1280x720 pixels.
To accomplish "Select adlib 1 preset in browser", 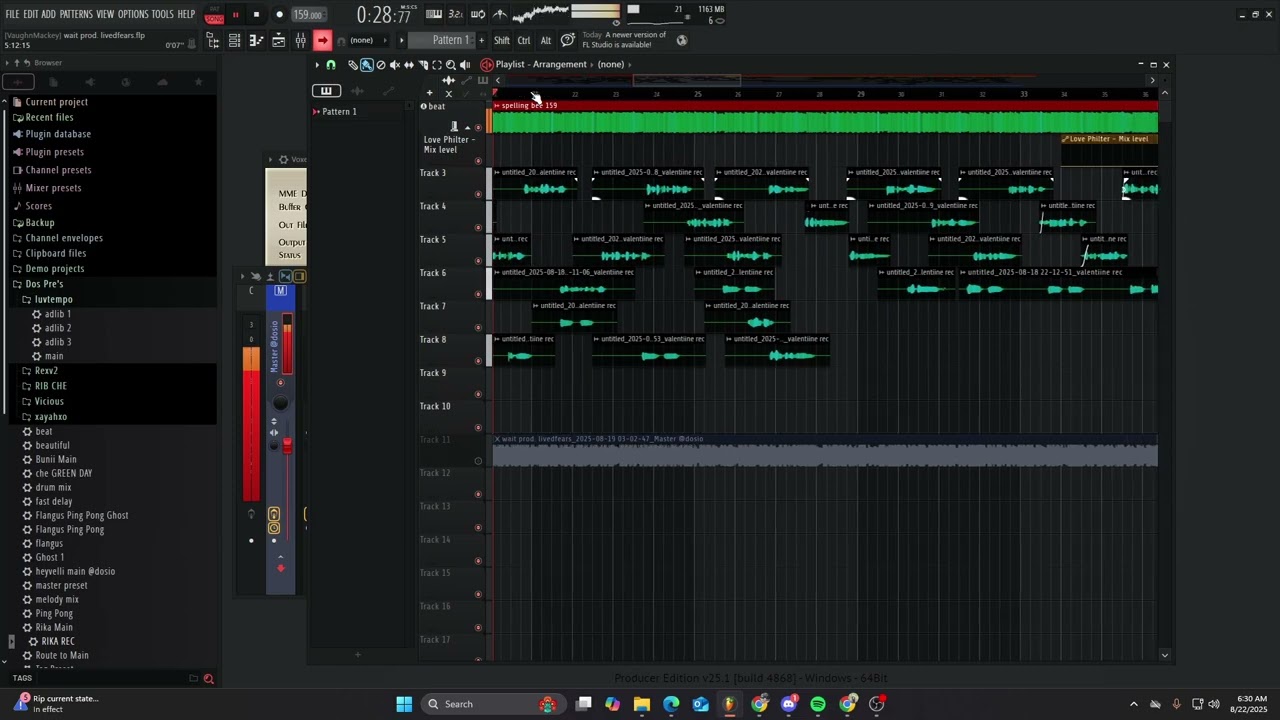I will coord(57,314).
